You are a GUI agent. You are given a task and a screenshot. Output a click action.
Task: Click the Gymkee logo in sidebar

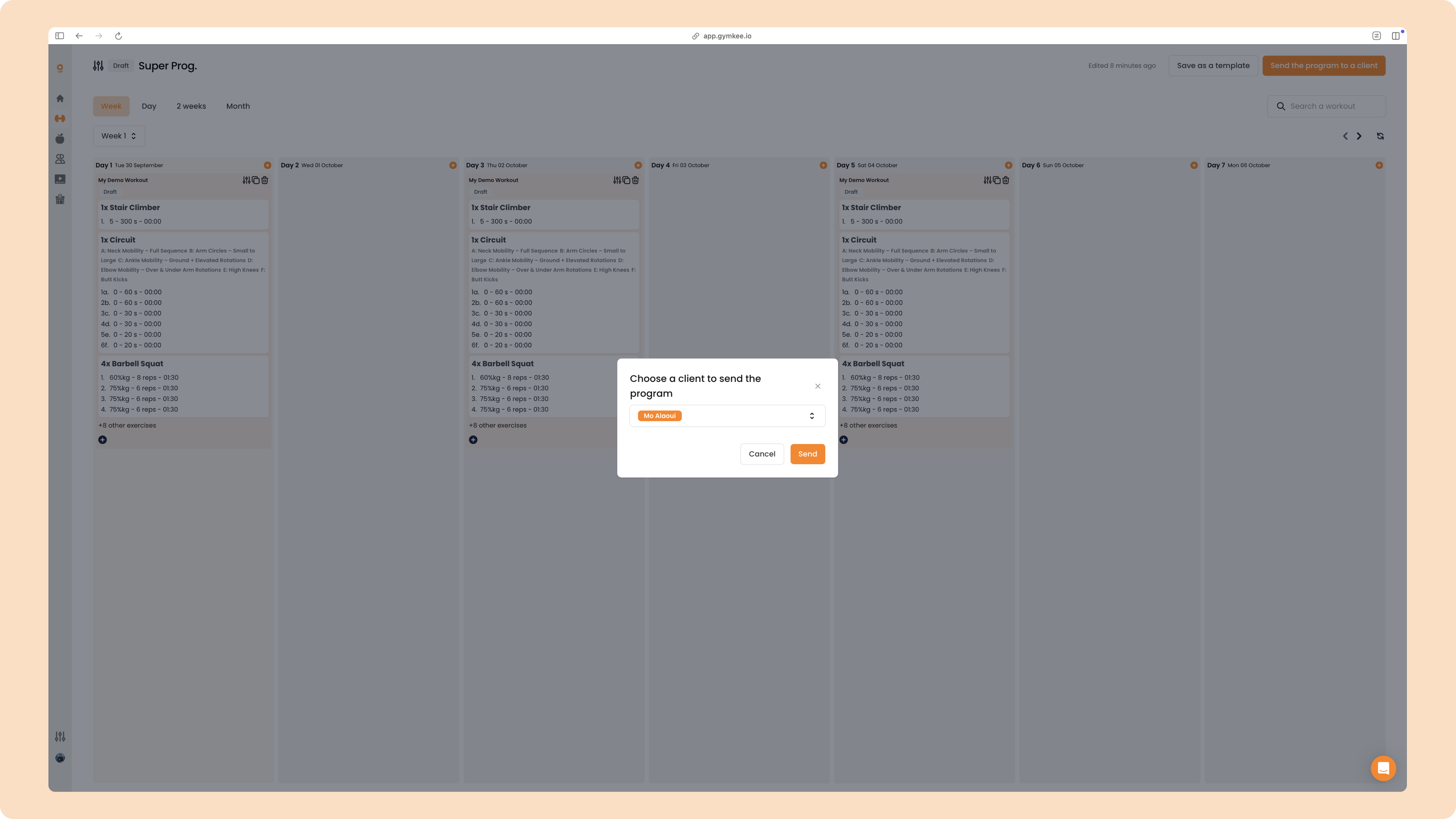coord(60,68)
